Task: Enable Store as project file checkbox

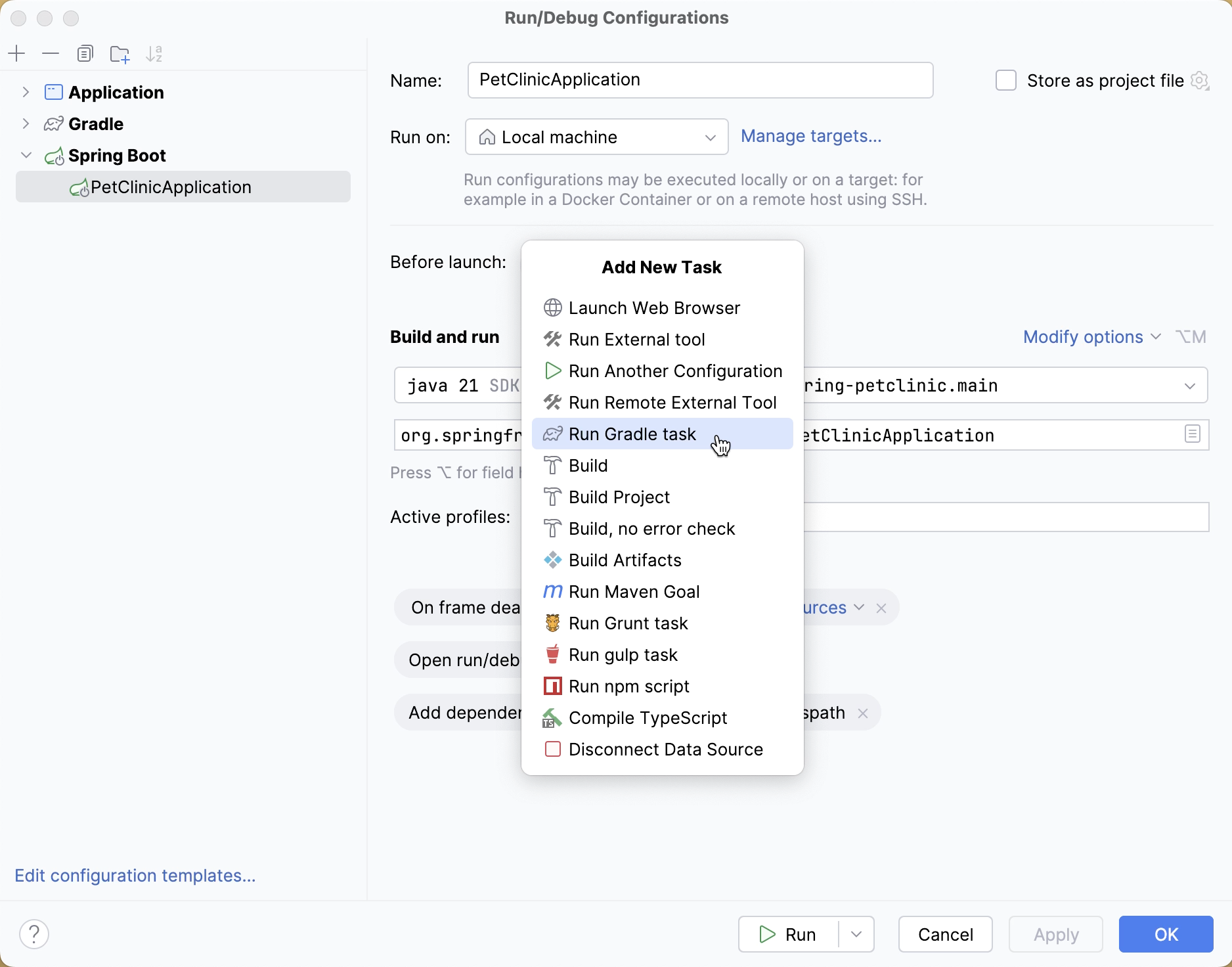Action: pos(1005,80)
